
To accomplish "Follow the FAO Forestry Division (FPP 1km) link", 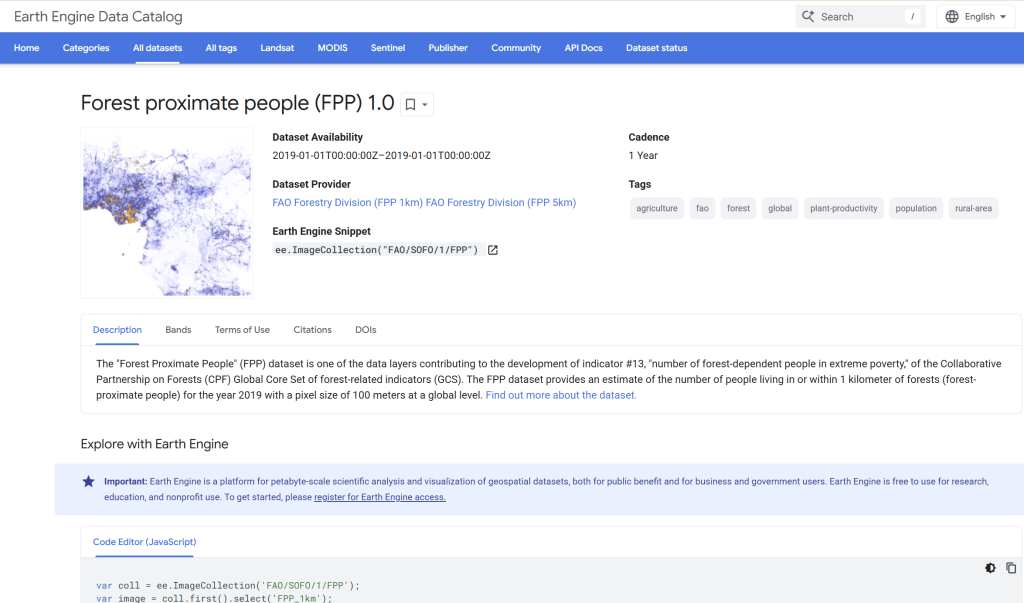I will [347, 203].
